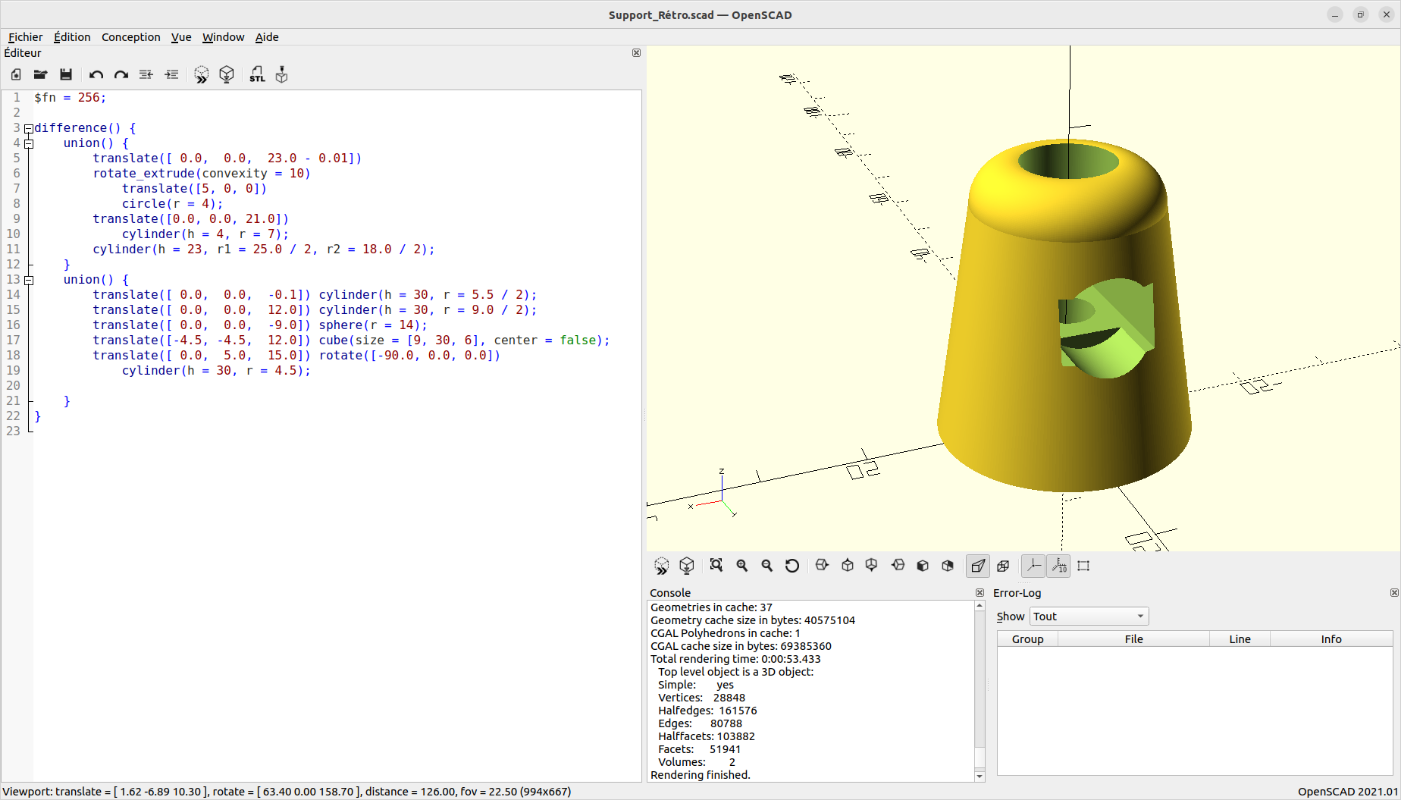Click the Save file floppy icon

point(66,75)
